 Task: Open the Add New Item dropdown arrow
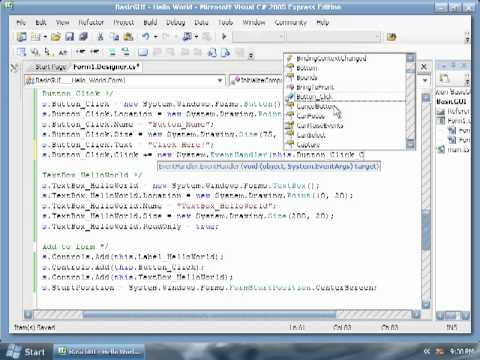[x=45, y=37]
